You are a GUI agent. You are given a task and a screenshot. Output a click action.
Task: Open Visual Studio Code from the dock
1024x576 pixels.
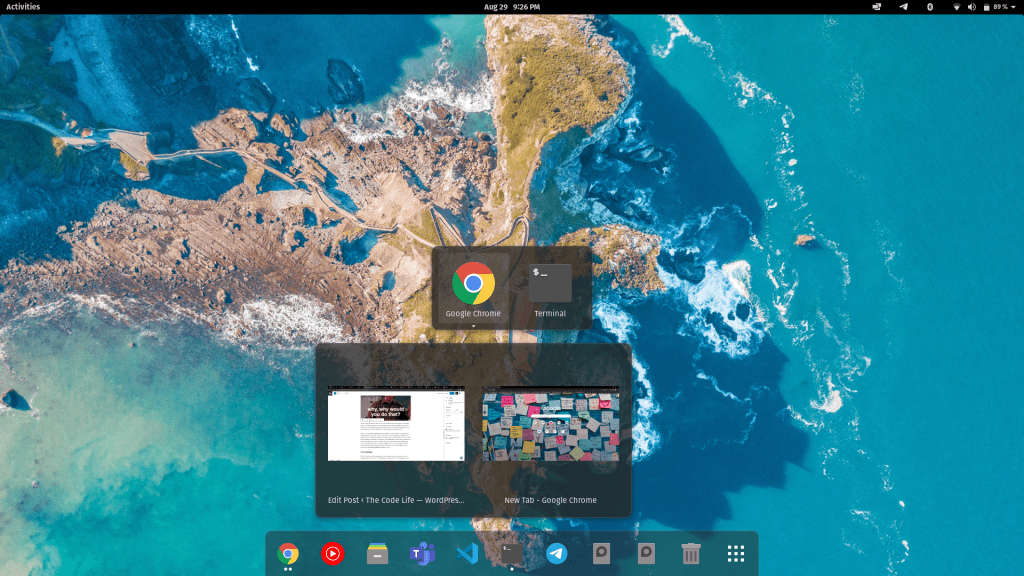coord(467,553)
